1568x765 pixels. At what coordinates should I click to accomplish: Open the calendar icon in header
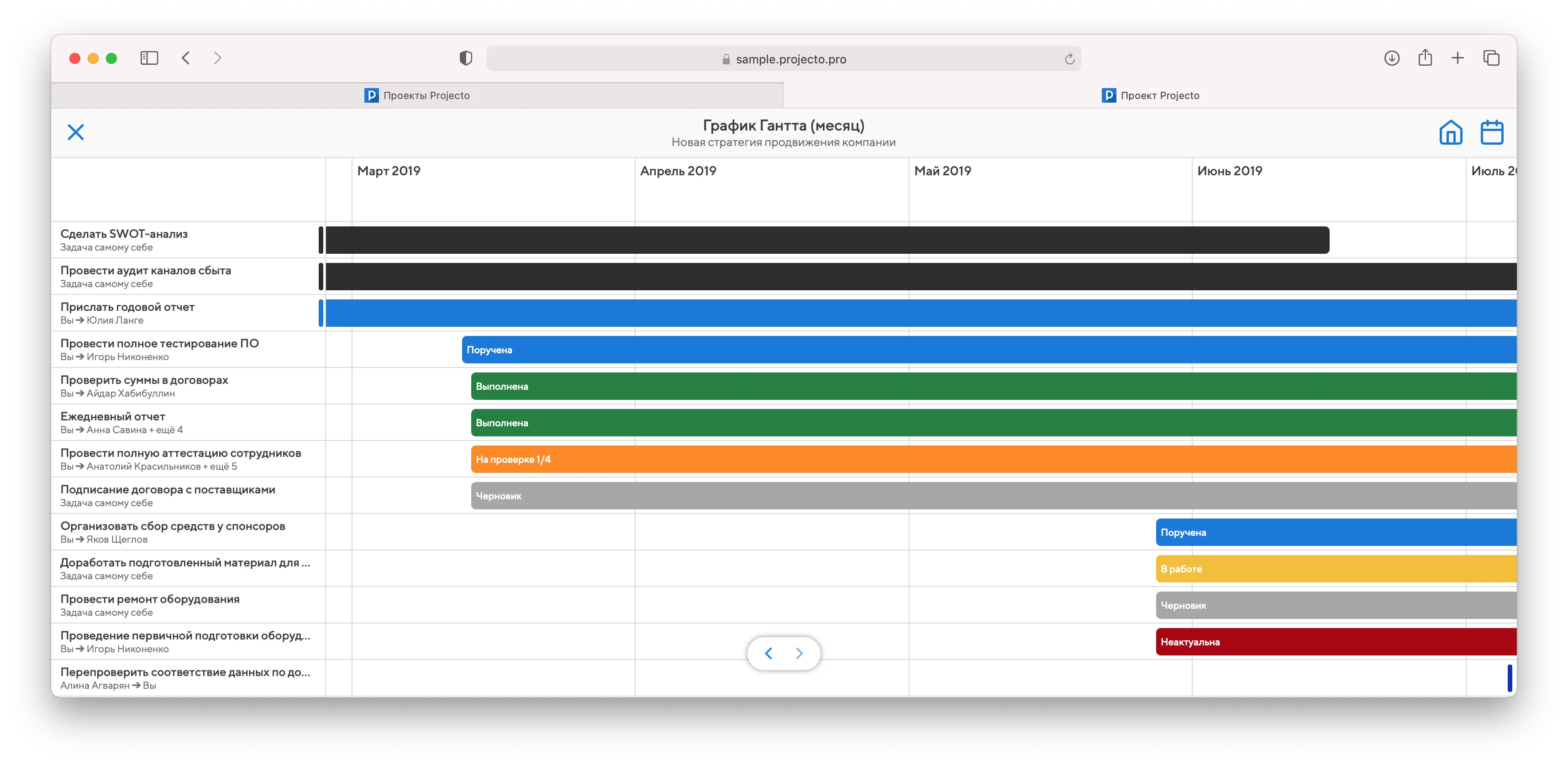1491,132
